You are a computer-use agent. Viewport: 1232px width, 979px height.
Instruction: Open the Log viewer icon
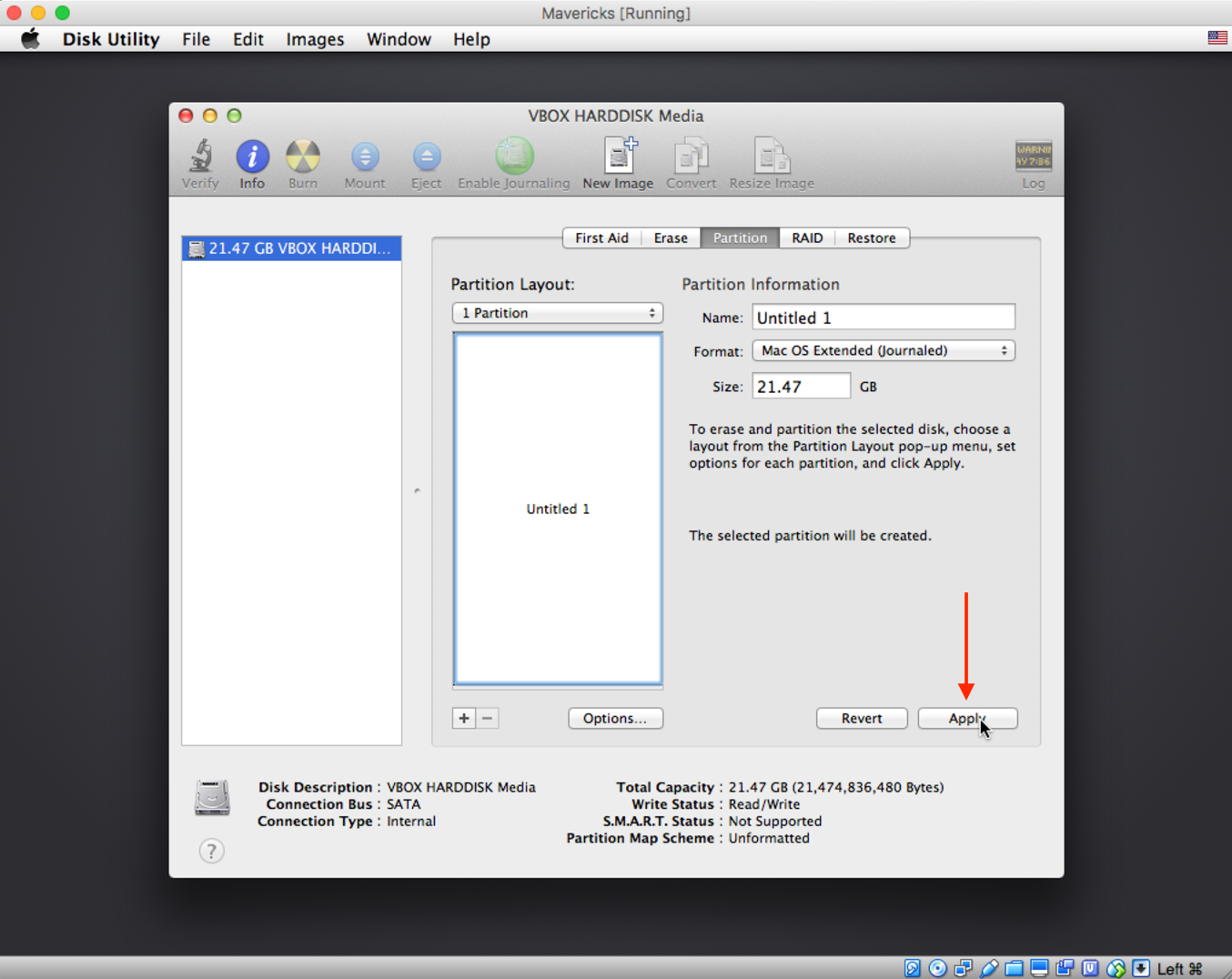pos(1033,157)
